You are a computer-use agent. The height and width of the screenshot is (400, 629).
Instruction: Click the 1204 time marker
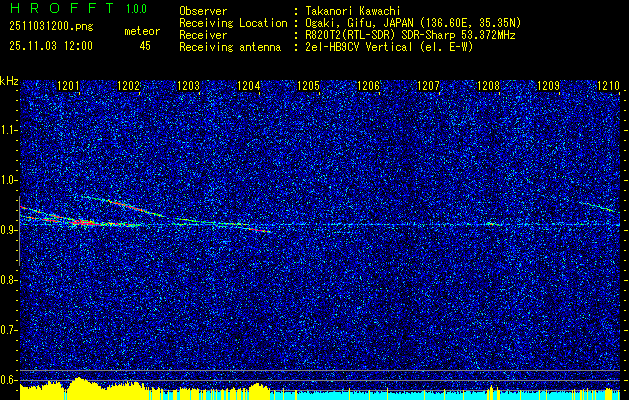point(249,86)
